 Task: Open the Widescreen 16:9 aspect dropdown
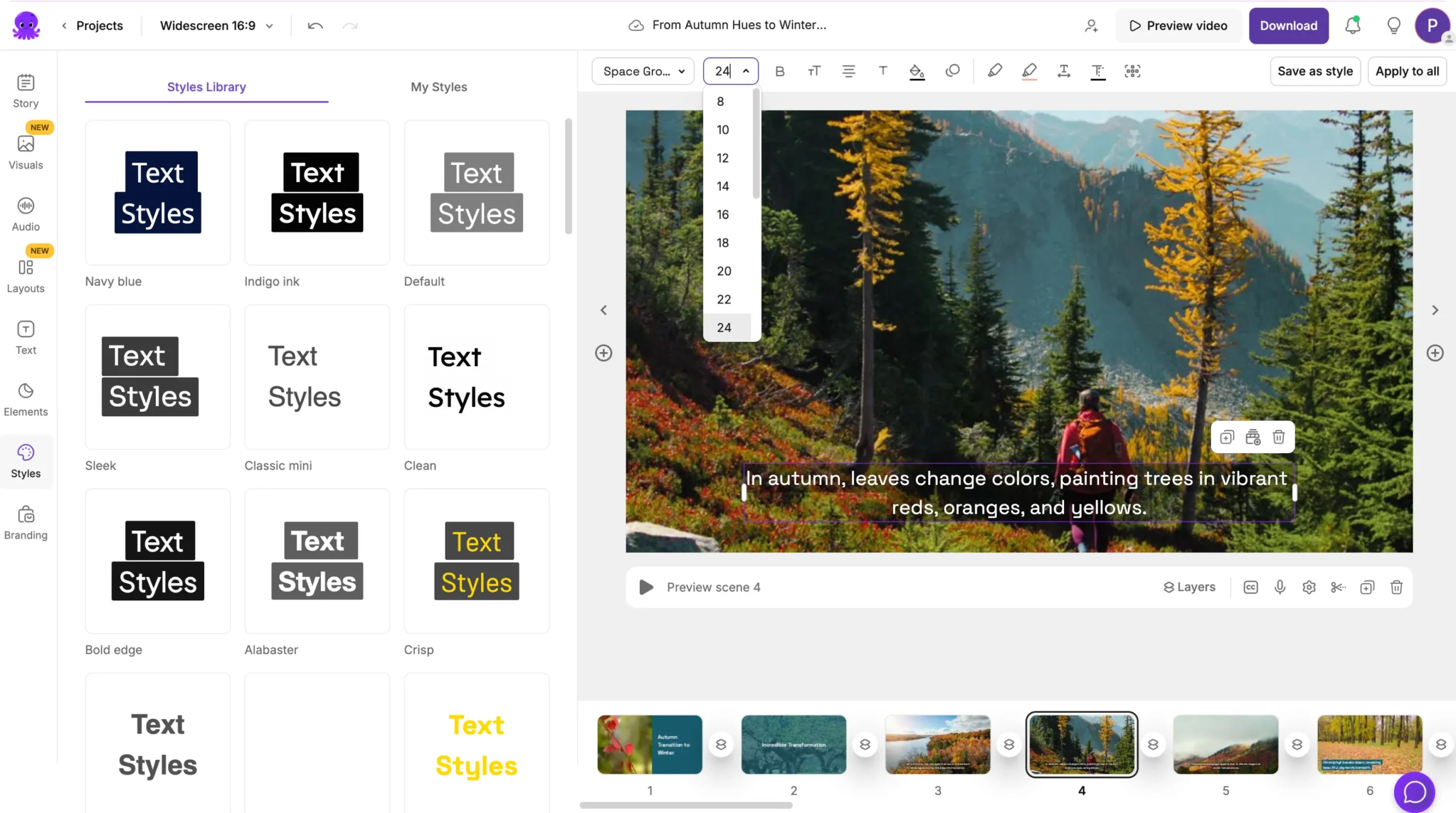tap(216, 26)
